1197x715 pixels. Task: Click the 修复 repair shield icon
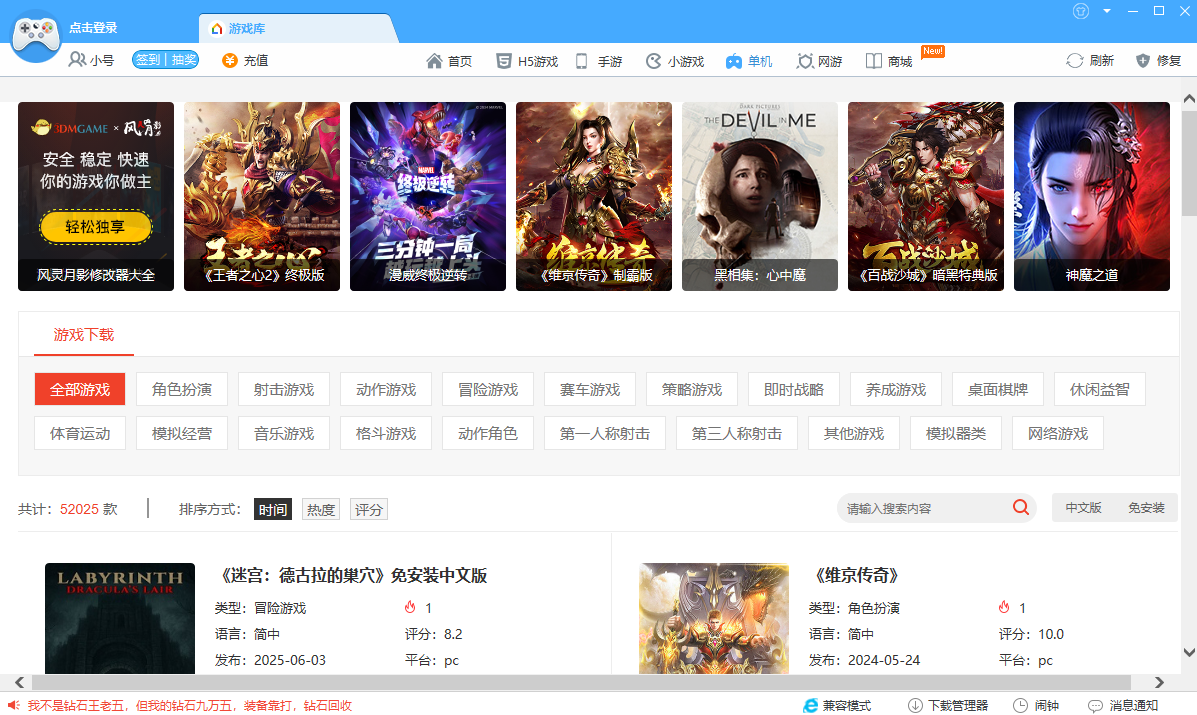(1143, 60)
